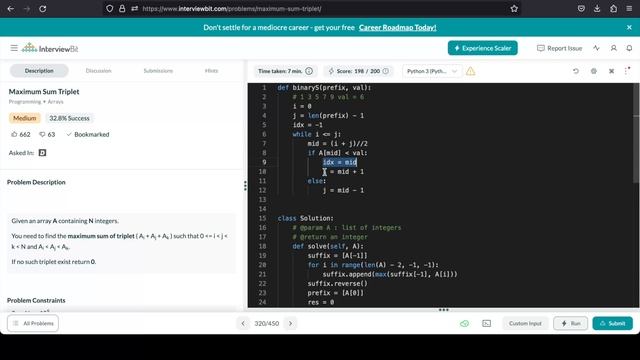Click Report Issue

coord(559,48)
